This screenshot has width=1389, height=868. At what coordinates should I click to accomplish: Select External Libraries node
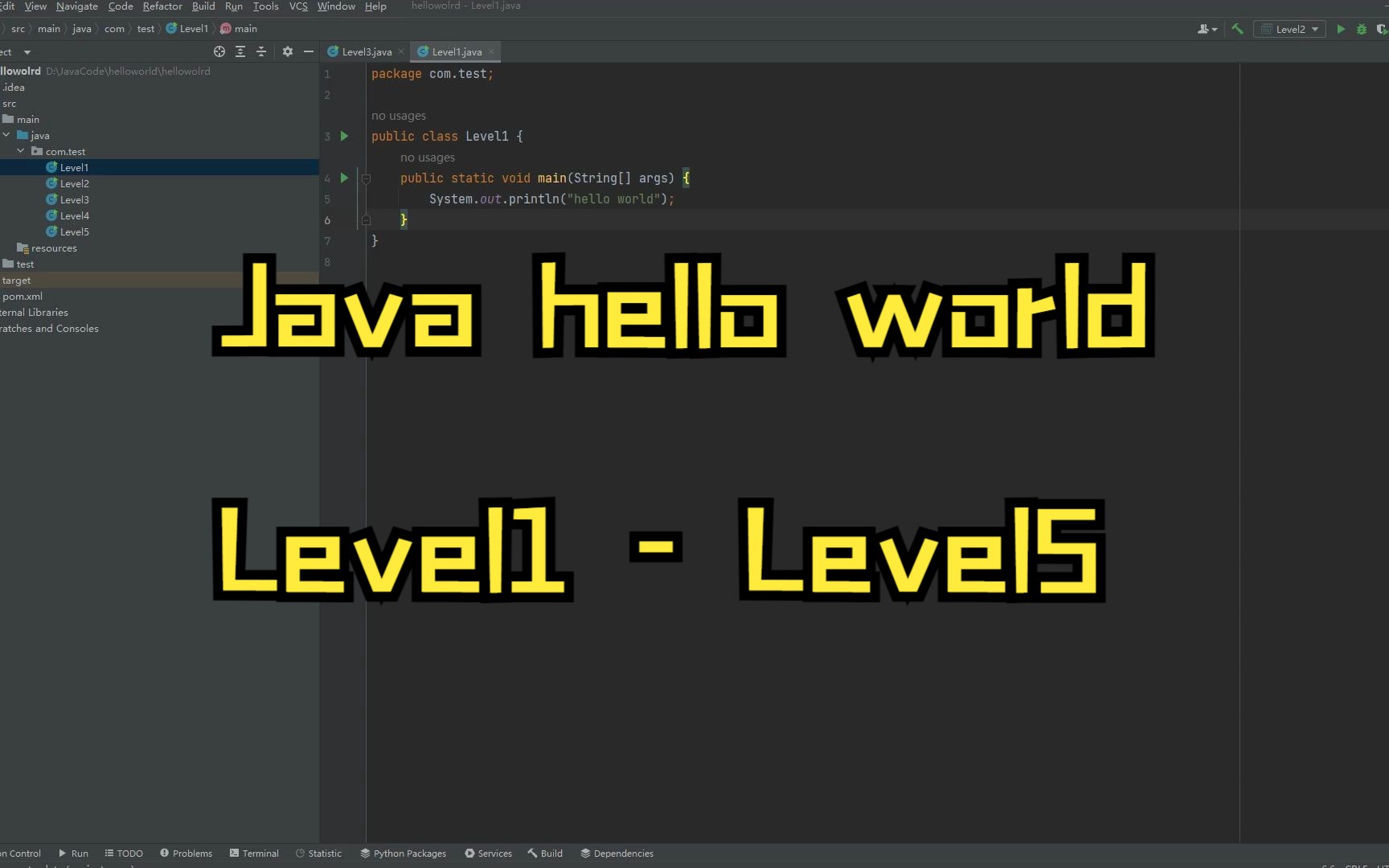coord(34,312)
